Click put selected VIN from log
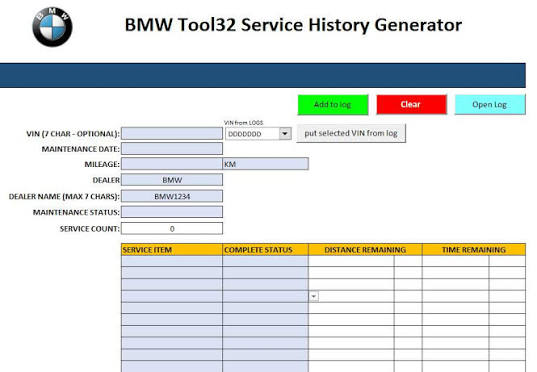537x372 pixels. coord(351,133)
